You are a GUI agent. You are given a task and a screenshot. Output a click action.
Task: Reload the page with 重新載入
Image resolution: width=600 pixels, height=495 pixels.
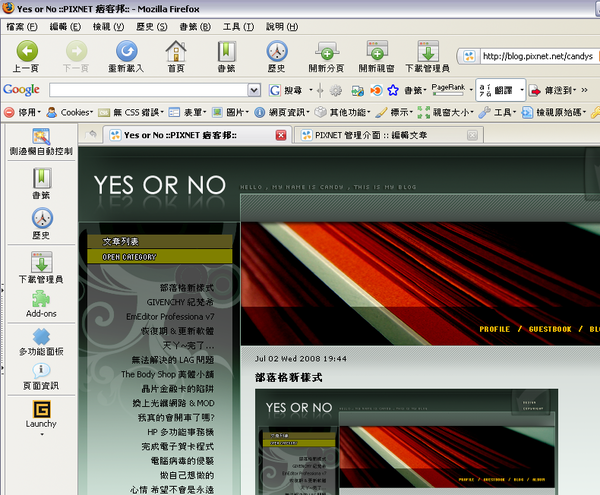[x=126, y=56]
